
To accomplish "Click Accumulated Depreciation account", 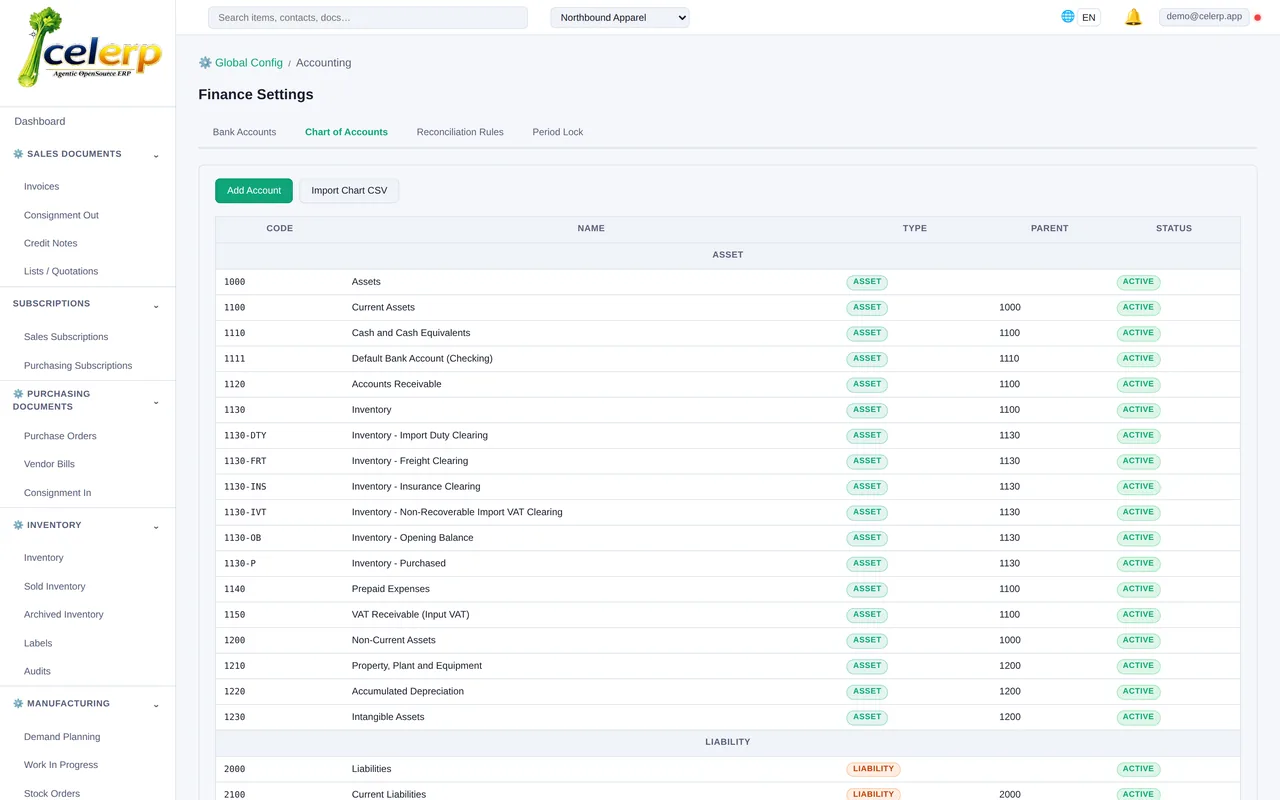I will (408, 692).
